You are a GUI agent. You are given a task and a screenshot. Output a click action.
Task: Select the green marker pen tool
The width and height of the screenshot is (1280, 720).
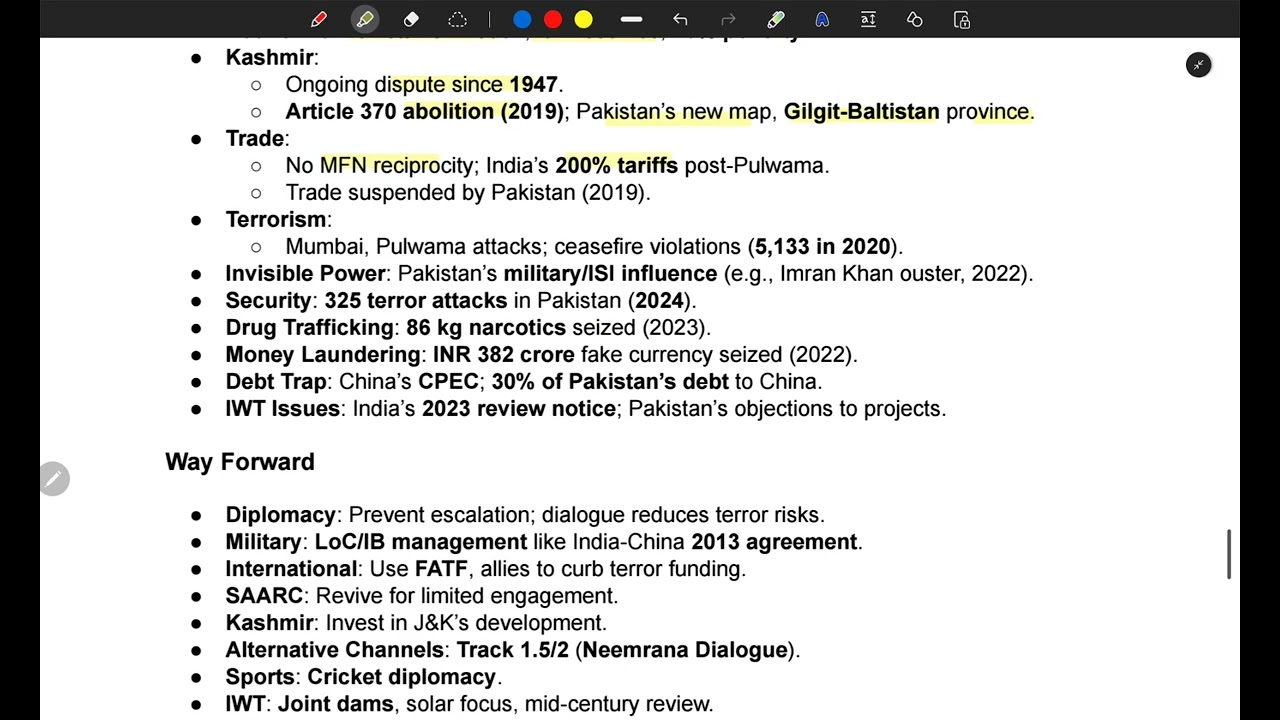[776, 19]
